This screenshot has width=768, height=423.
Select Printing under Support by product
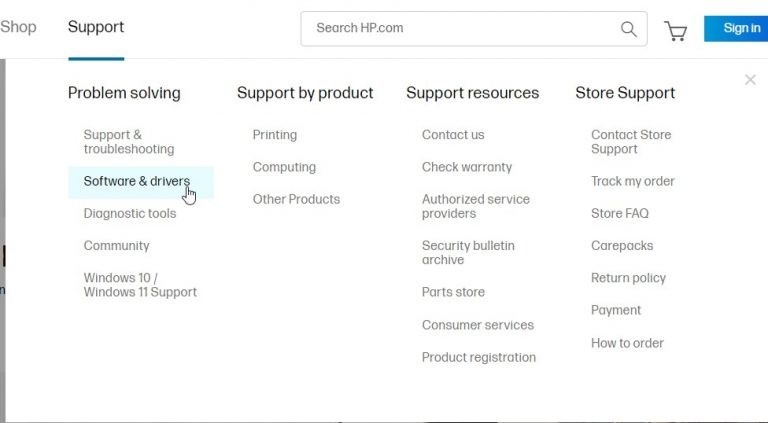tap(274, 135)
